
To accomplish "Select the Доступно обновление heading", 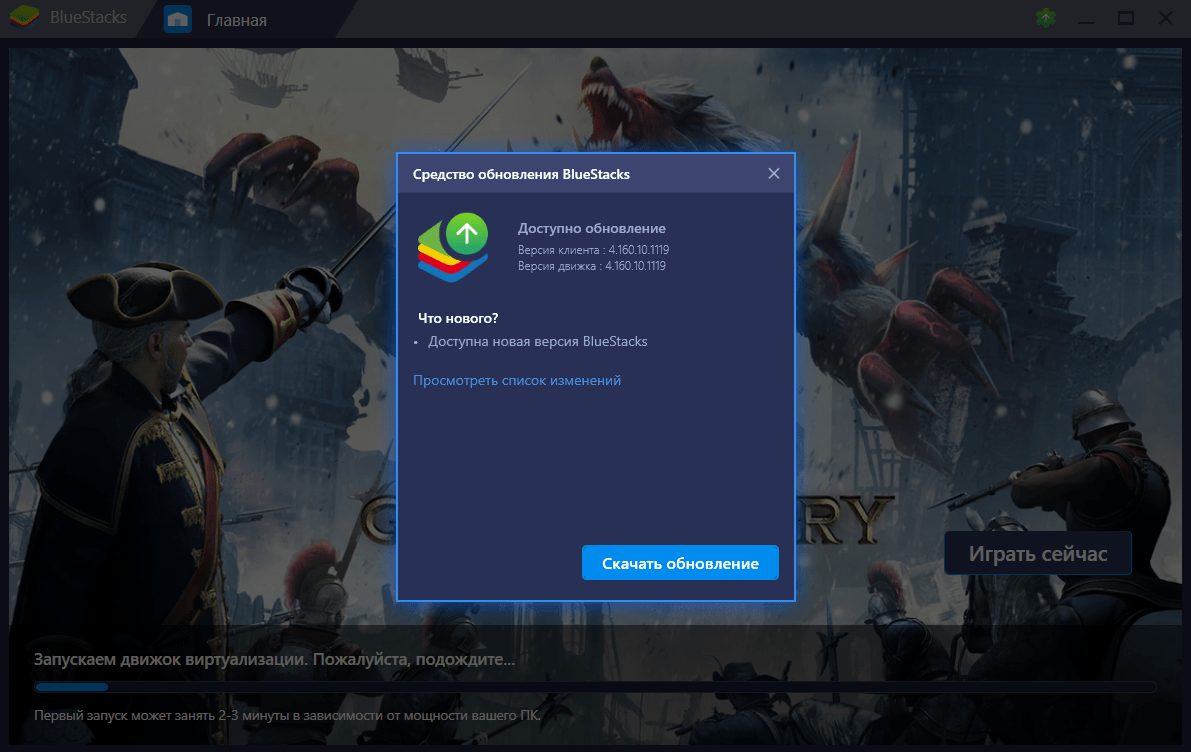I will coord(591,228).
